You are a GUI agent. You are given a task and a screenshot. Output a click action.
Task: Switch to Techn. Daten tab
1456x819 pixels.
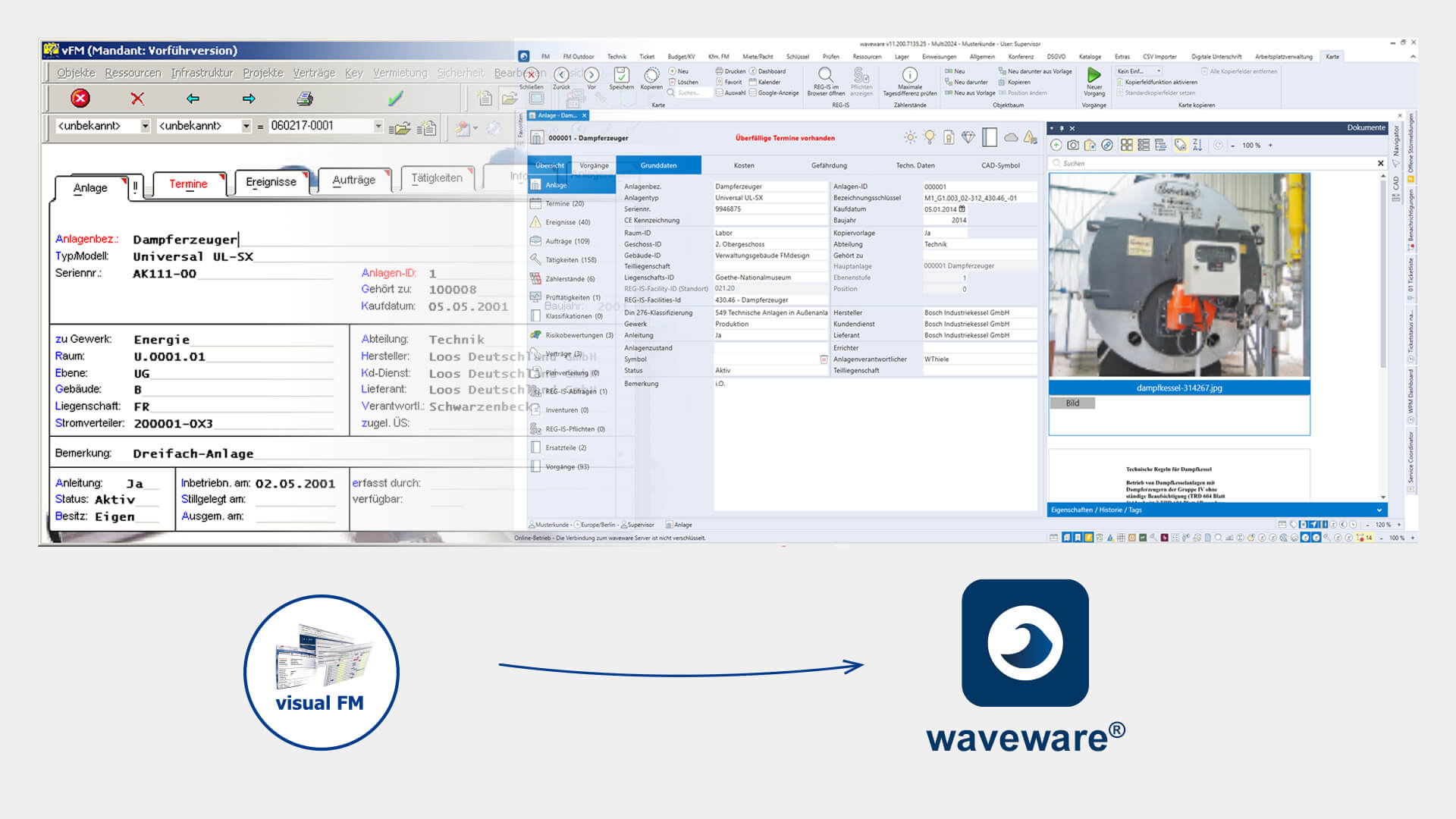[x=915, y=165]
